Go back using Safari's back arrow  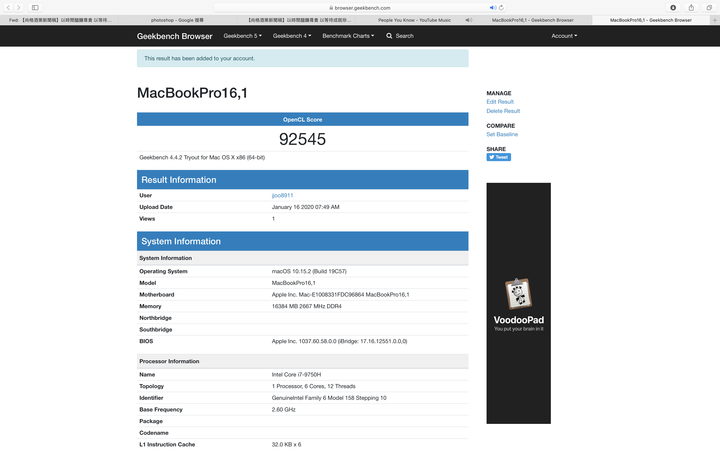coord(8,7)
